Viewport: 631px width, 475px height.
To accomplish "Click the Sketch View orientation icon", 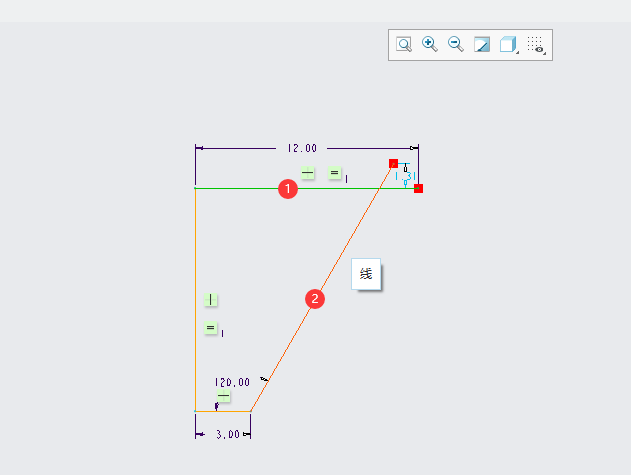I will pyautogui.click(x=482, y=44).
